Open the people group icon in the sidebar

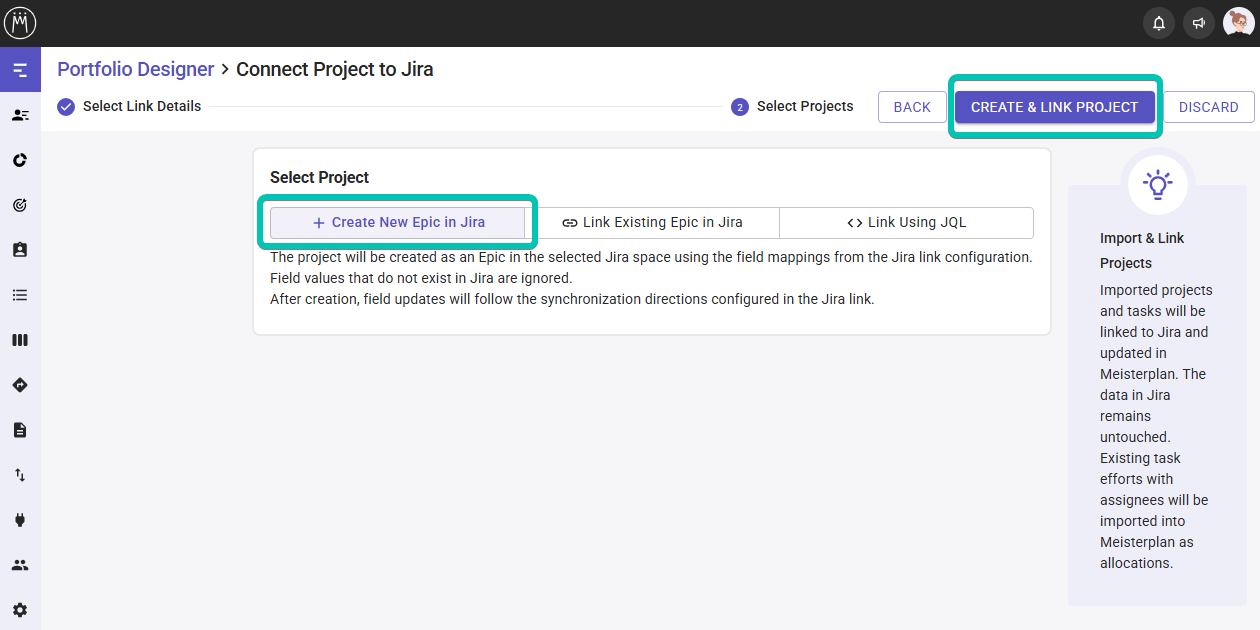[x=20, y=565]
